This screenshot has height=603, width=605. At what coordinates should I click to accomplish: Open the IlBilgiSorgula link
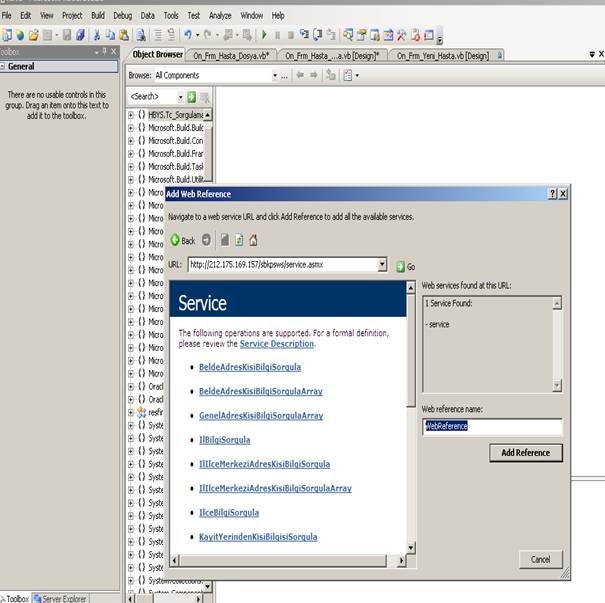click(x=225, y=440)
